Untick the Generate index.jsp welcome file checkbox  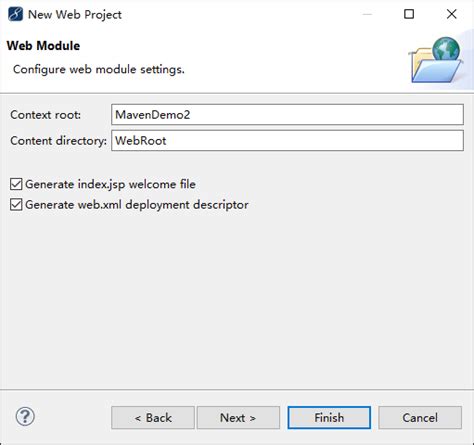click(x=16, y=184)
